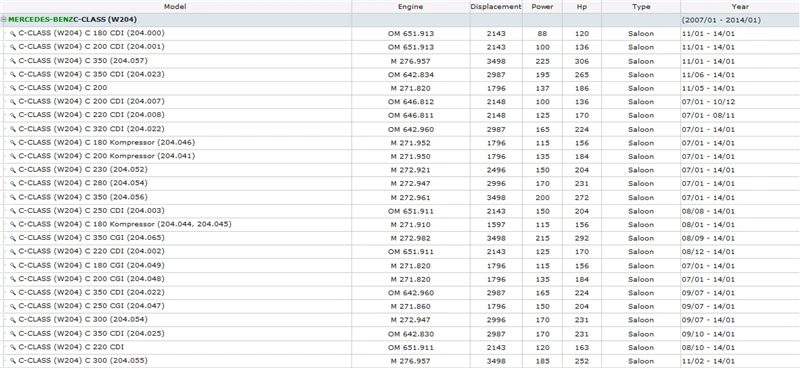
Task: Sort by the Model column header
Action: [176, 7]
